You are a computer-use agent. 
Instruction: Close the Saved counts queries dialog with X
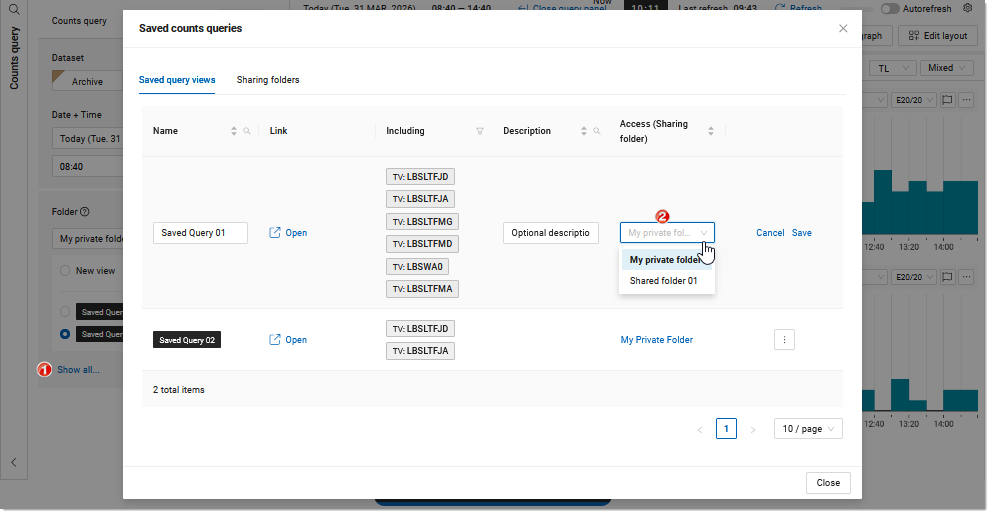[843, 28]
